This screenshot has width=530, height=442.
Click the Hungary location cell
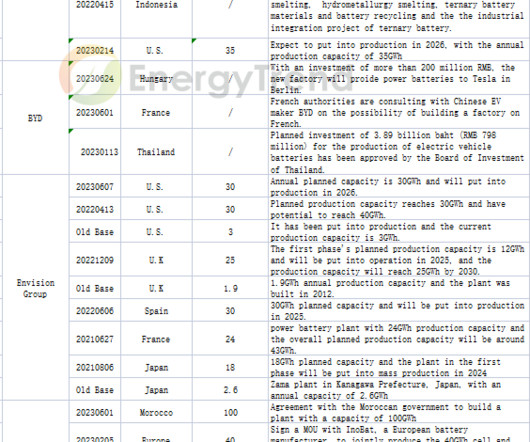tap(156, 78)
